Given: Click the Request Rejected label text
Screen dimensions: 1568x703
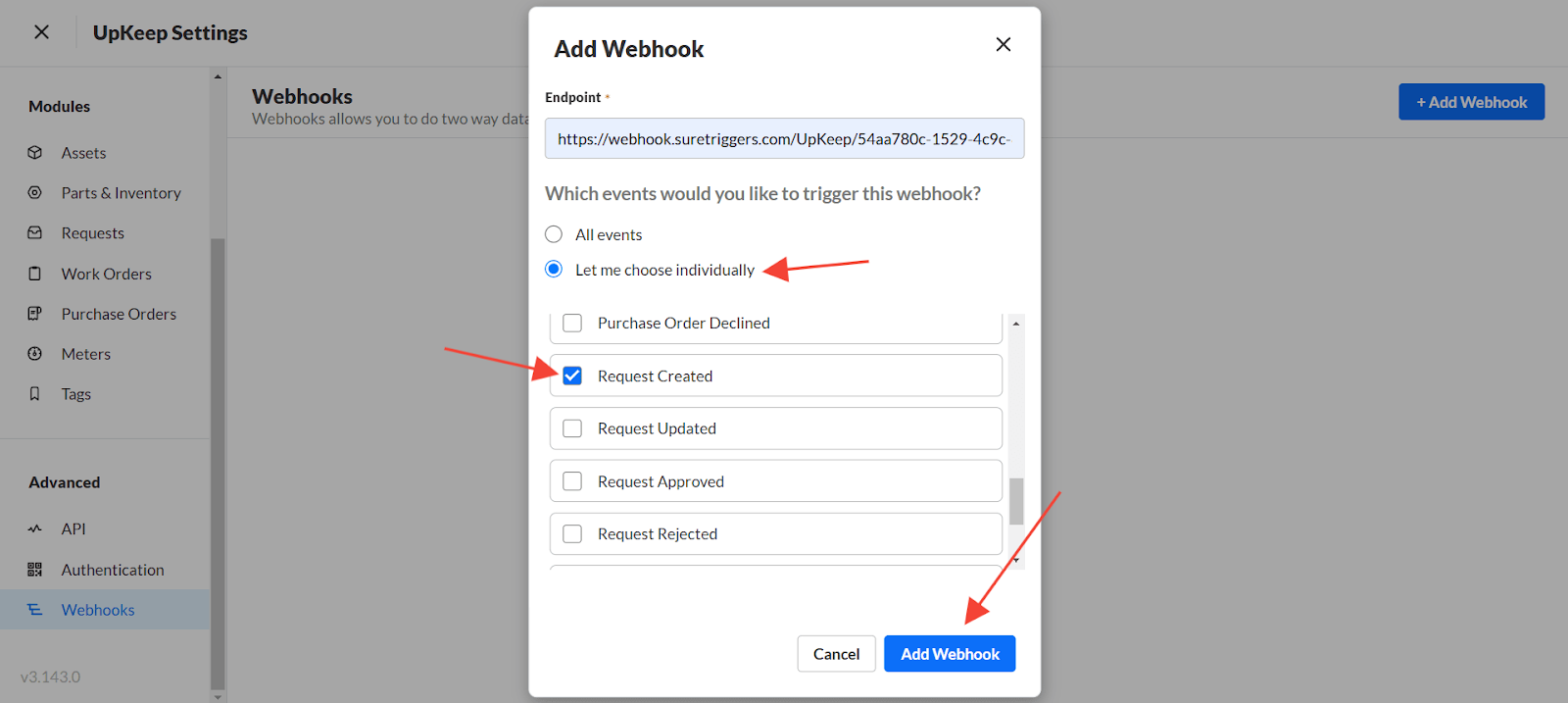Looking at the screenshot, I should pyautogui.click(x=658, y=533).
